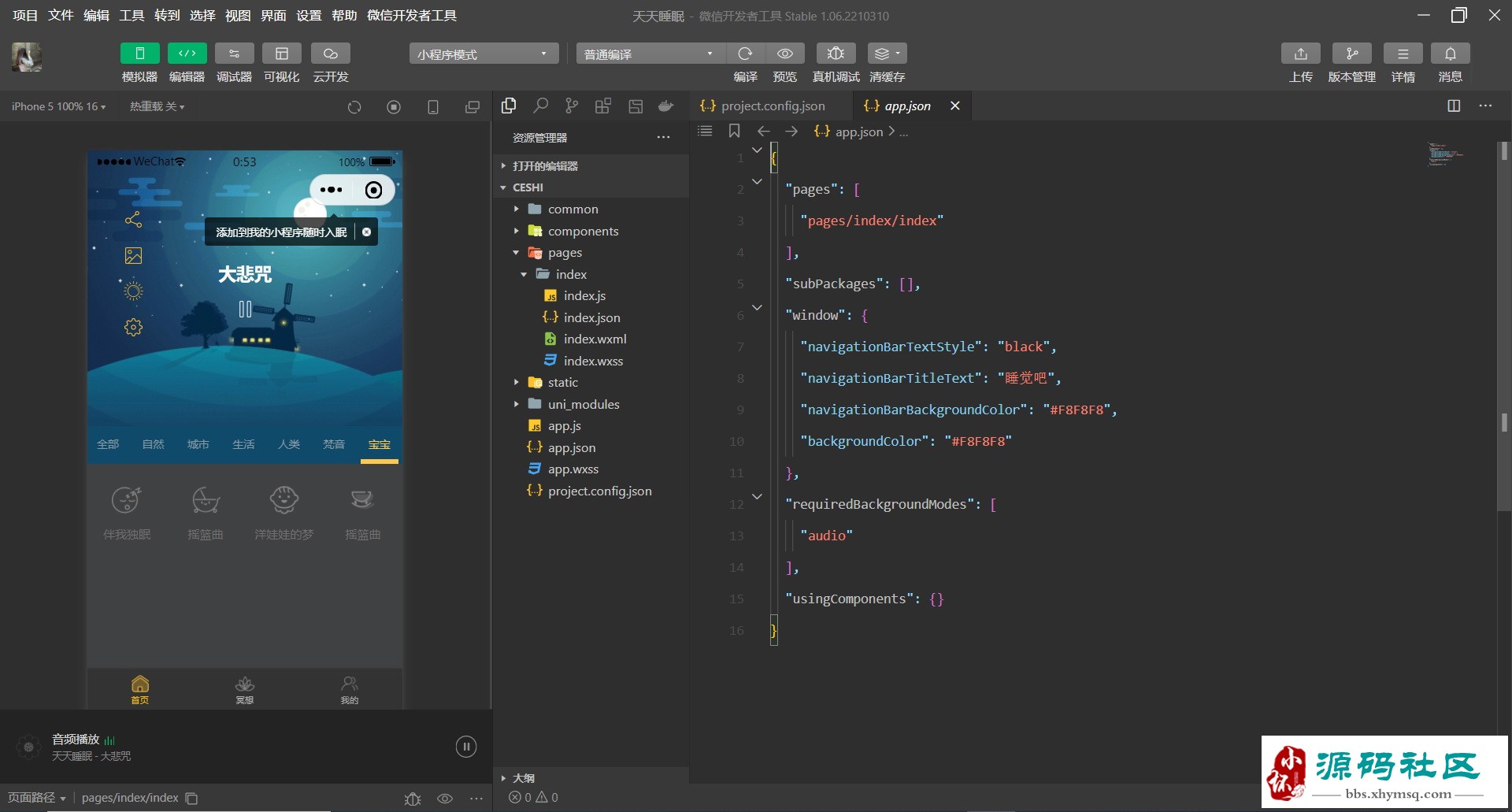The image size is (1512, 812).
Task: Switch to the 冥想 bottom tab
Action: pos(245,689)
